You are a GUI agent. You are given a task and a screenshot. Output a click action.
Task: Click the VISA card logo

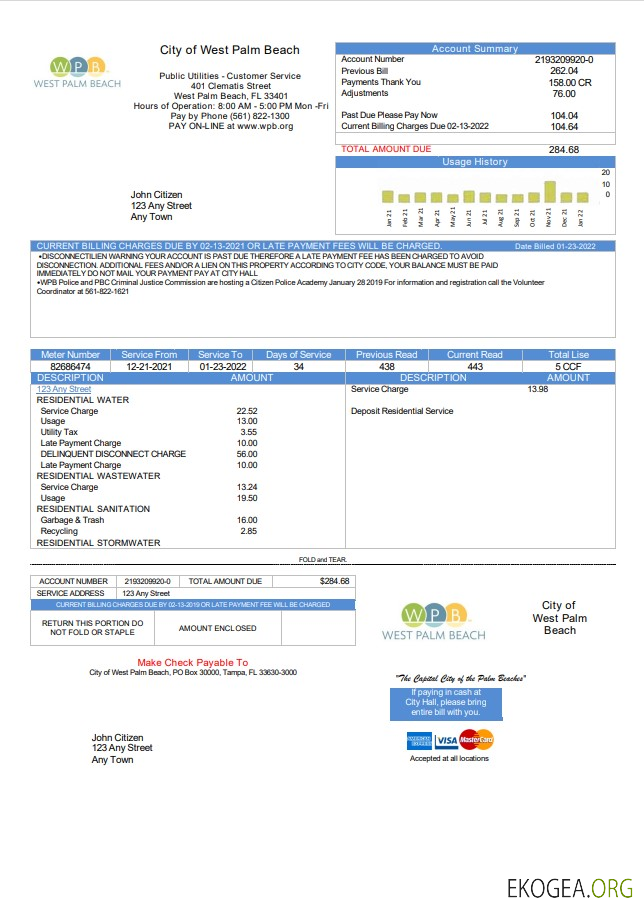point(446,741)
